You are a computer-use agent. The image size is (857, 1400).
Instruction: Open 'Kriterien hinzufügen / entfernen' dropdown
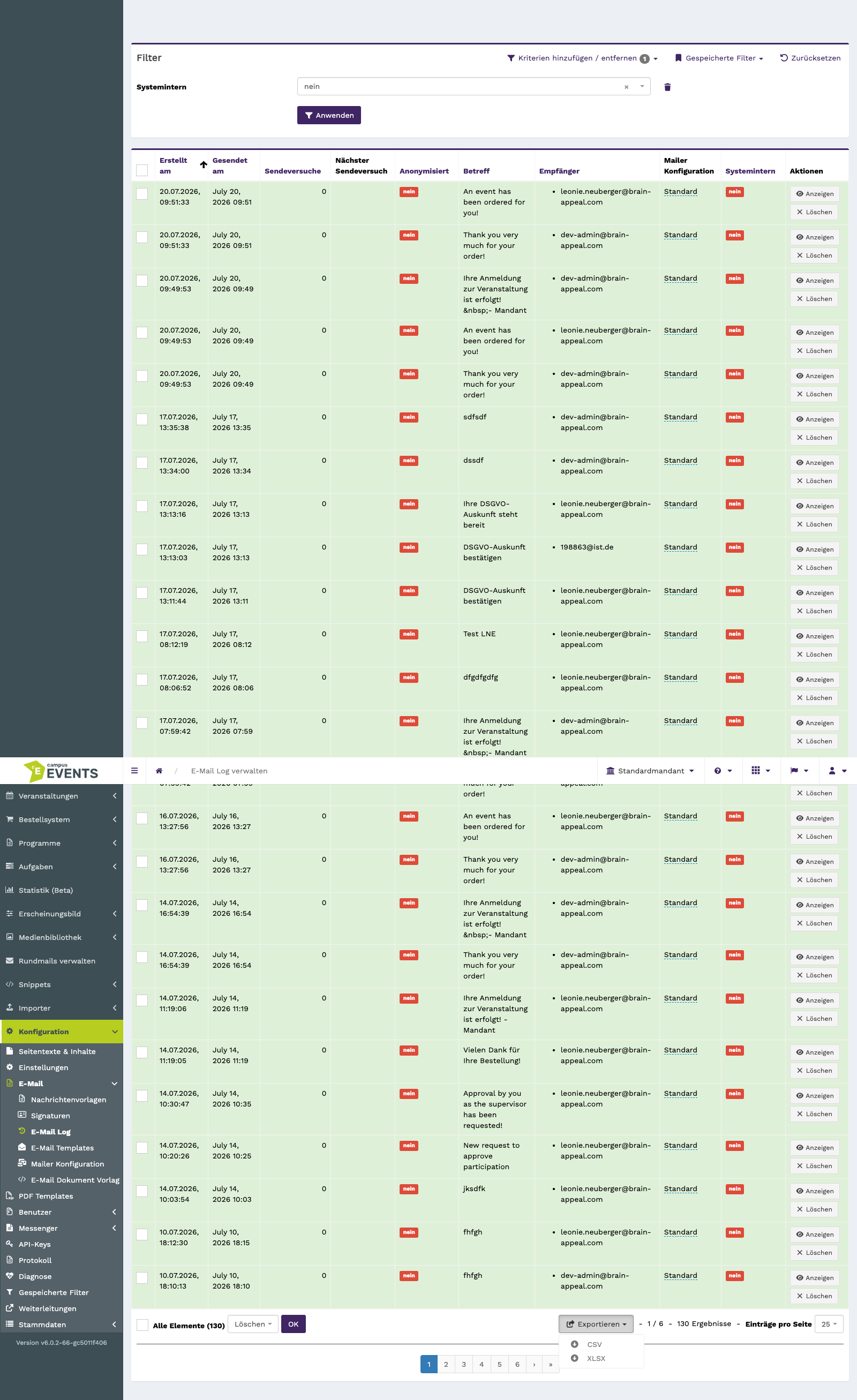click(x=582, y=58)
